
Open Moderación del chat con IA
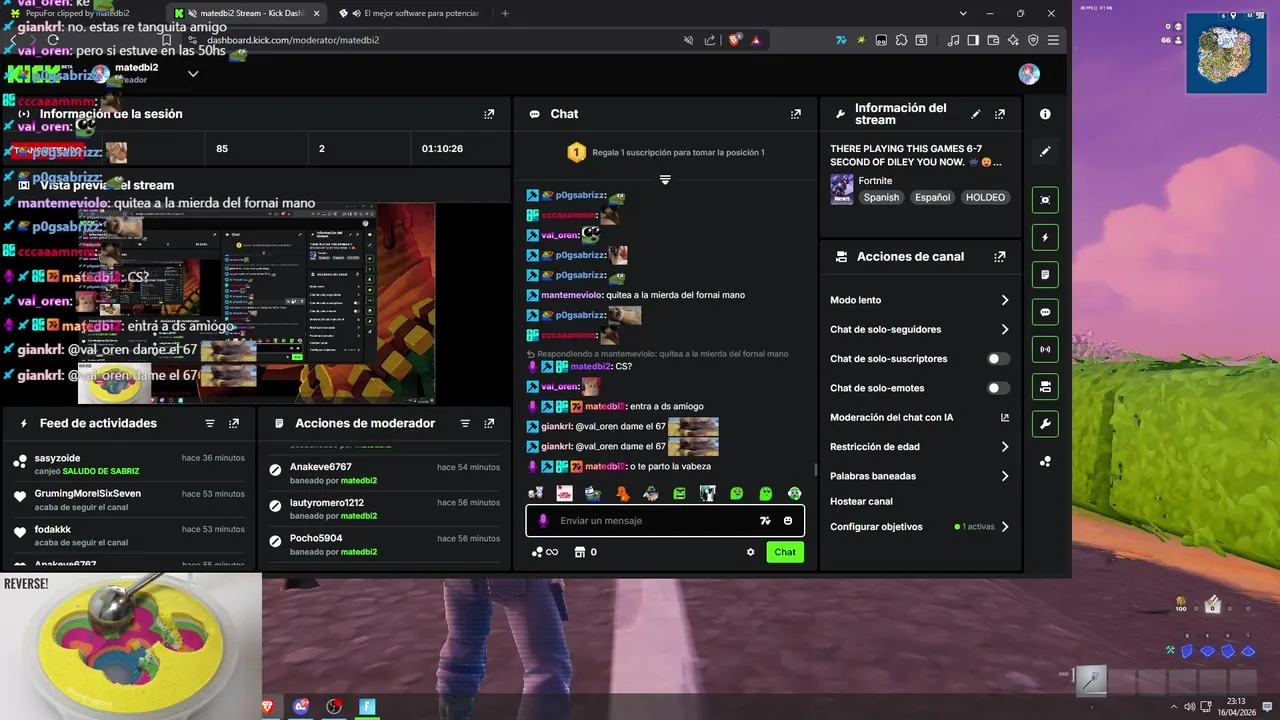coord(920,418)
